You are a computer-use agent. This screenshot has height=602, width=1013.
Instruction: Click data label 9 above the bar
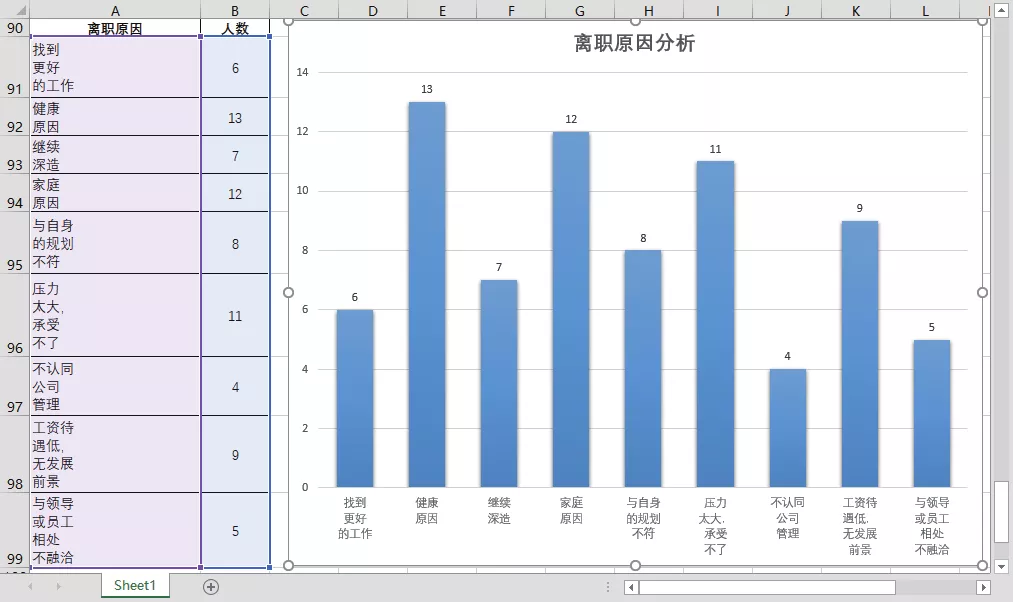pos(859,208)
